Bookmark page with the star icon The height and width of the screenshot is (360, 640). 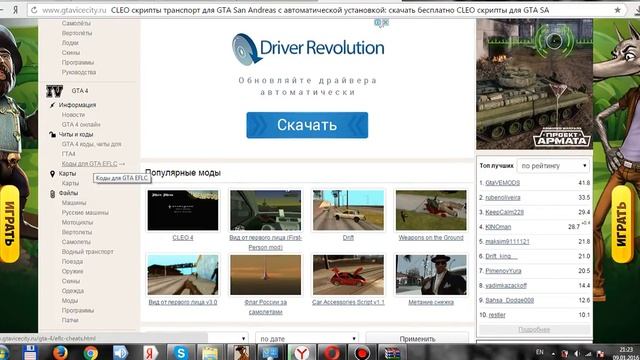tap(618, 10)
